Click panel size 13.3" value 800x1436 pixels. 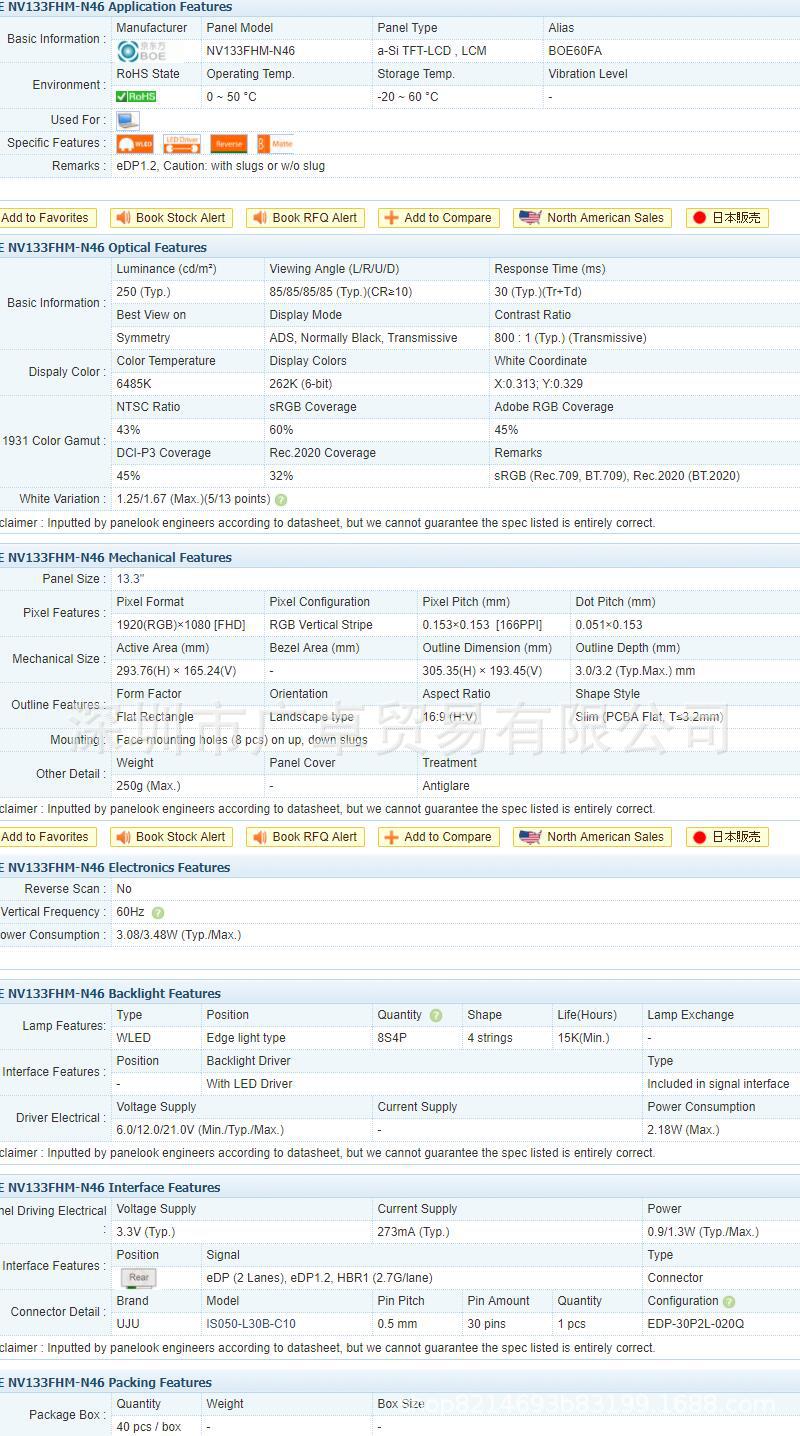pos(130,579)
